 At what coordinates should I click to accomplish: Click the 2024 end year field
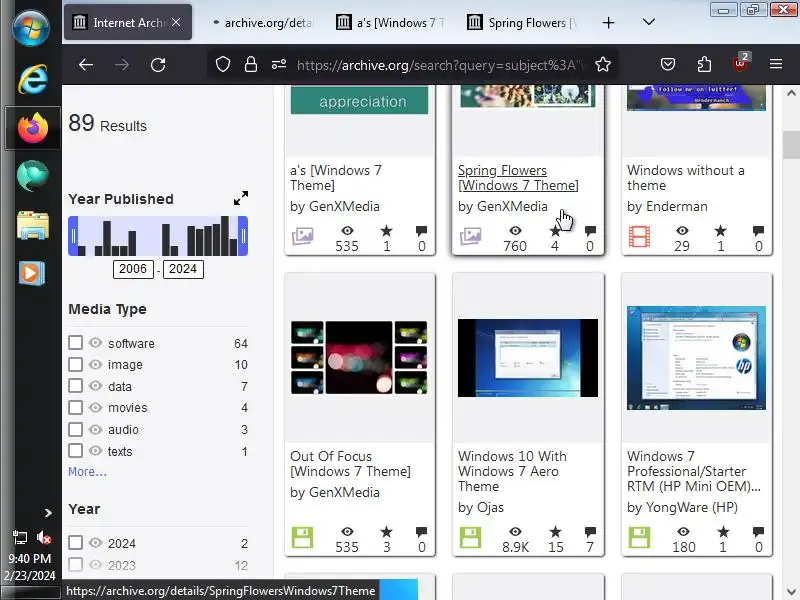183,269
